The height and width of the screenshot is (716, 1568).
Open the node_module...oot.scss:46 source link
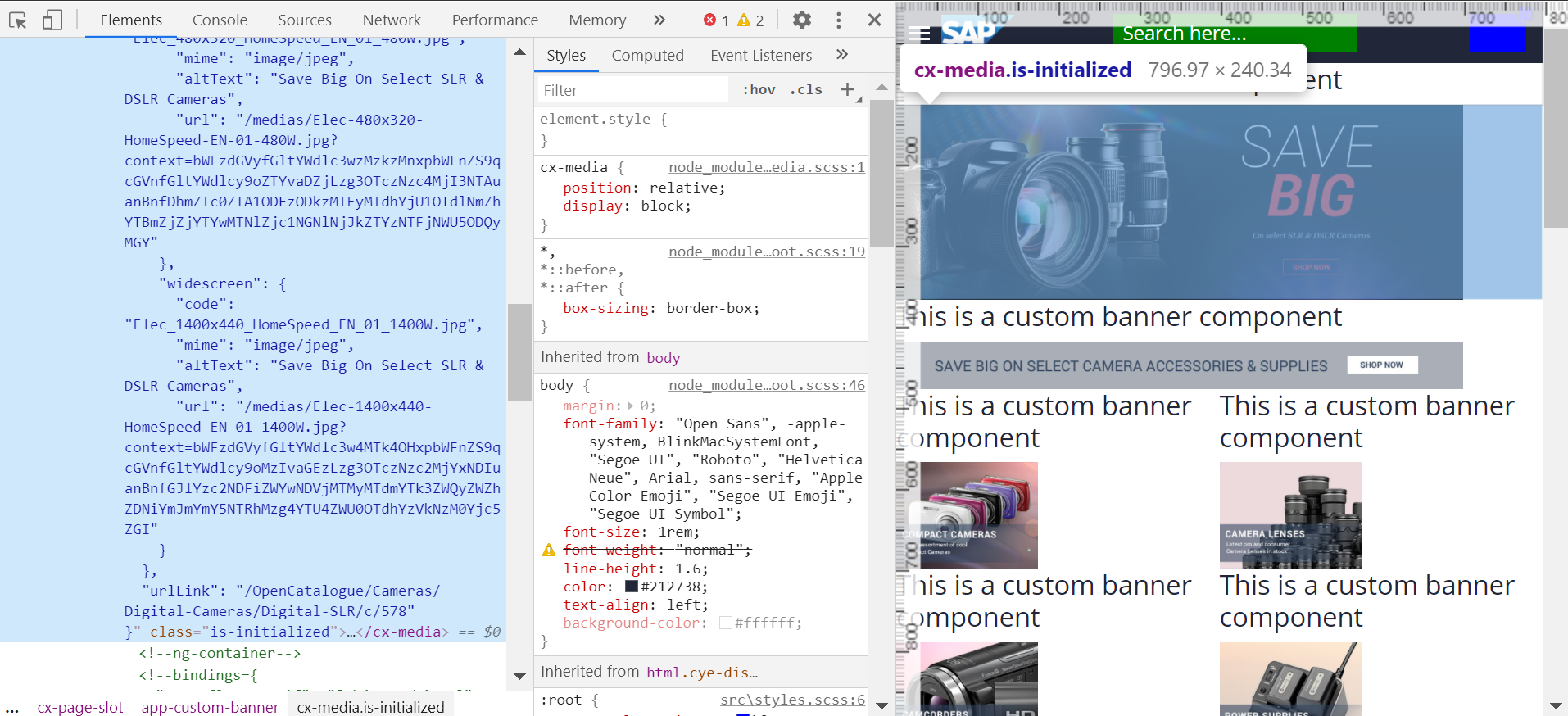tap(767, 385)
